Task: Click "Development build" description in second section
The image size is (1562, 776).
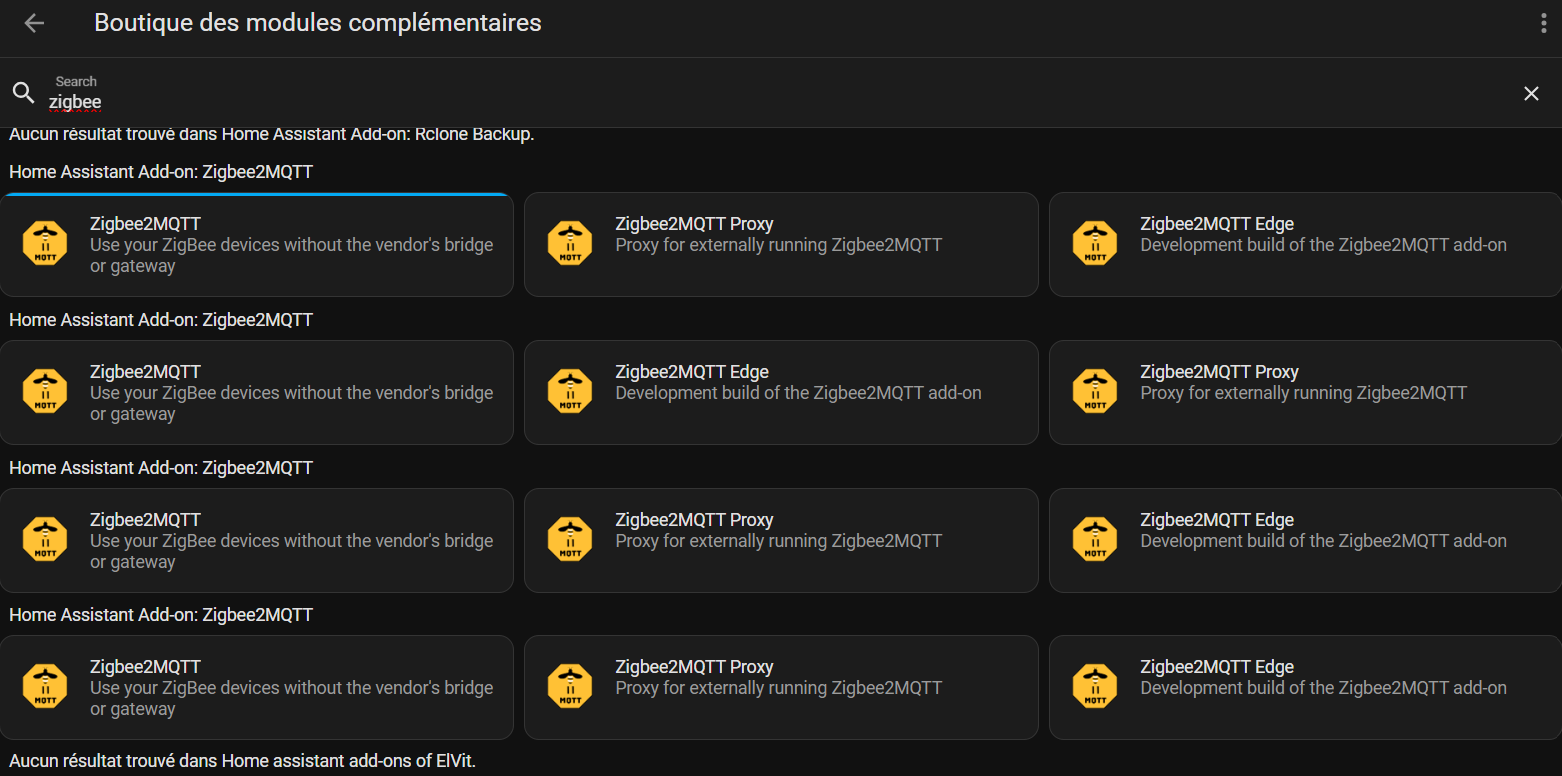Action: pyautogui.click(x=798, y=393)
